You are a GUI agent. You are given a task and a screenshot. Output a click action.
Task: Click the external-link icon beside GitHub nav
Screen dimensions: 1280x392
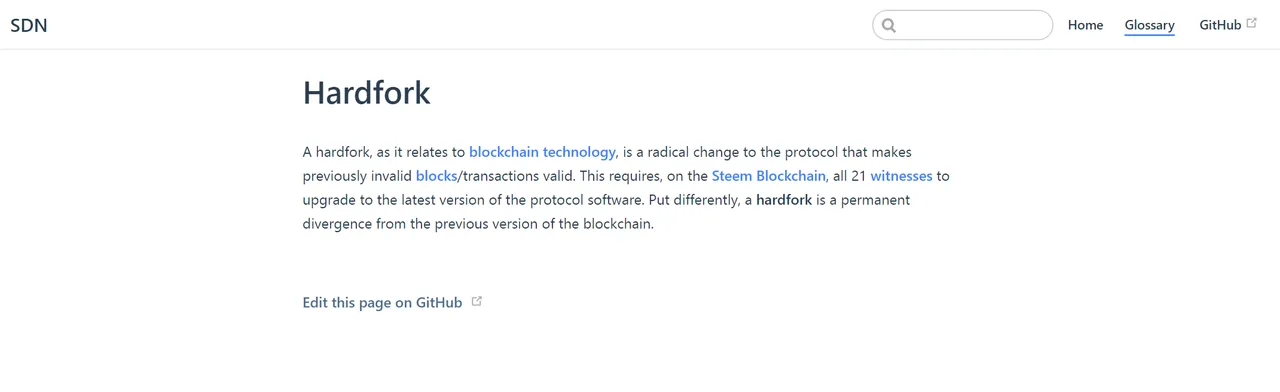point(1252,23)
